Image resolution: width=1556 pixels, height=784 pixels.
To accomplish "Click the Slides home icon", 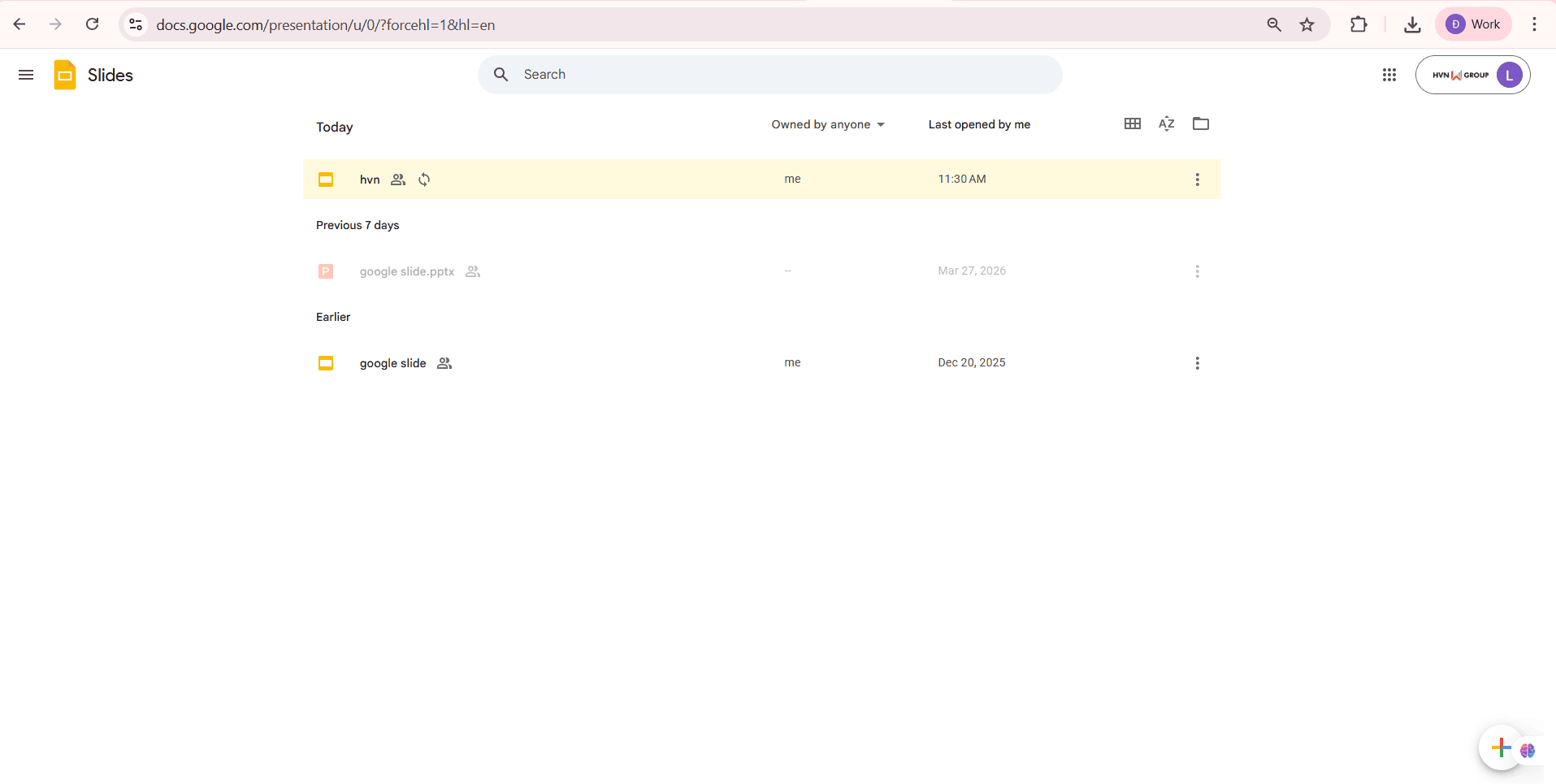I will pos(64,74).
